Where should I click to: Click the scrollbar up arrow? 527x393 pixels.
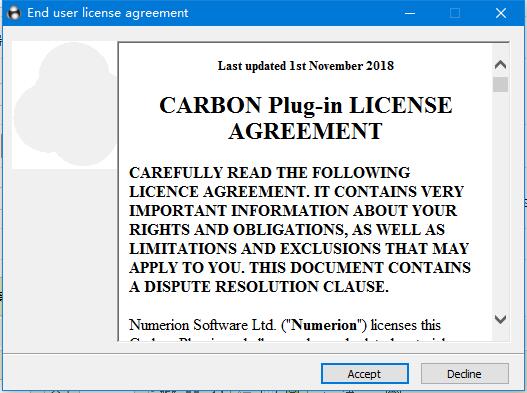500,65
